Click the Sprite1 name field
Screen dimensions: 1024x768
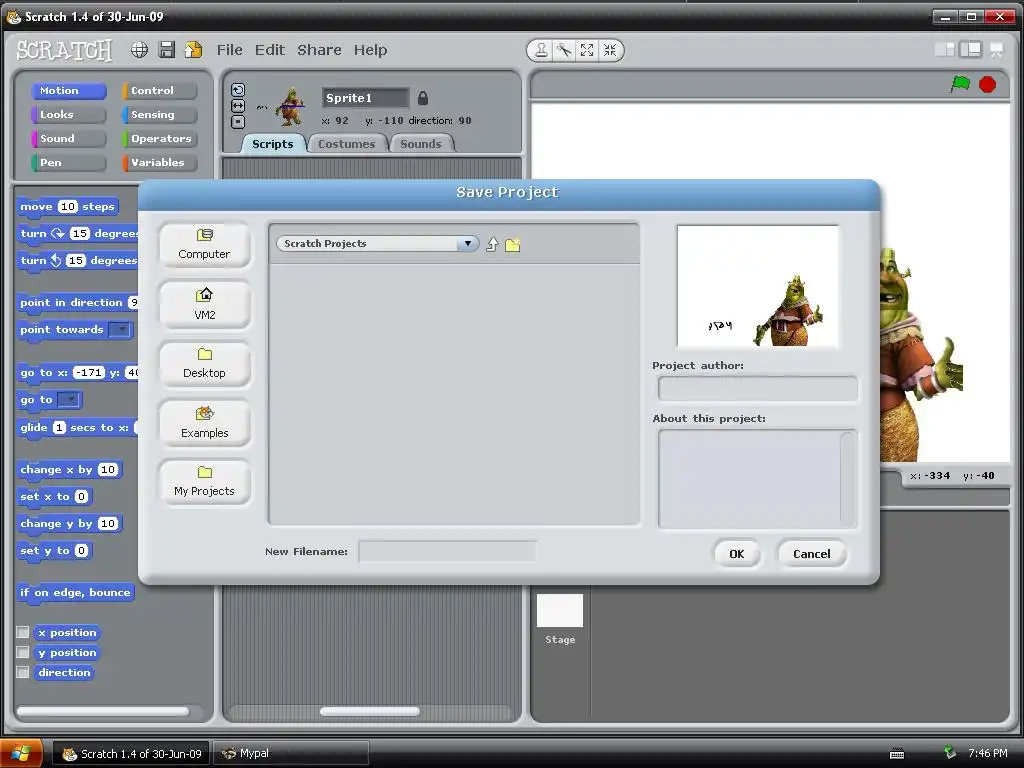coord(366,98)
